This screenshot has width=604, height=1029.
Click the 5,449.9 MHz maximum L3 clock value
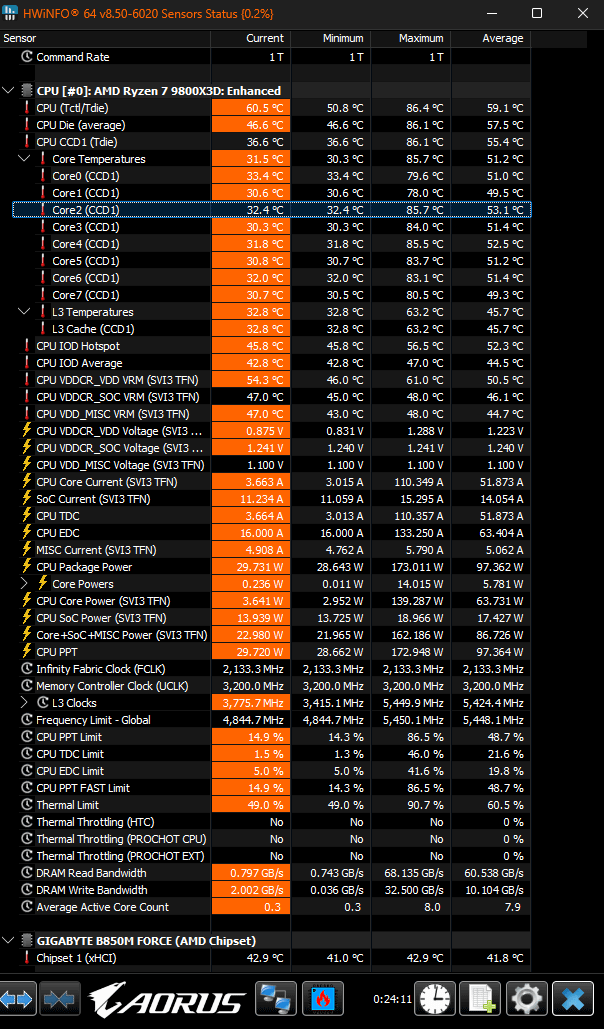(414, 703)
